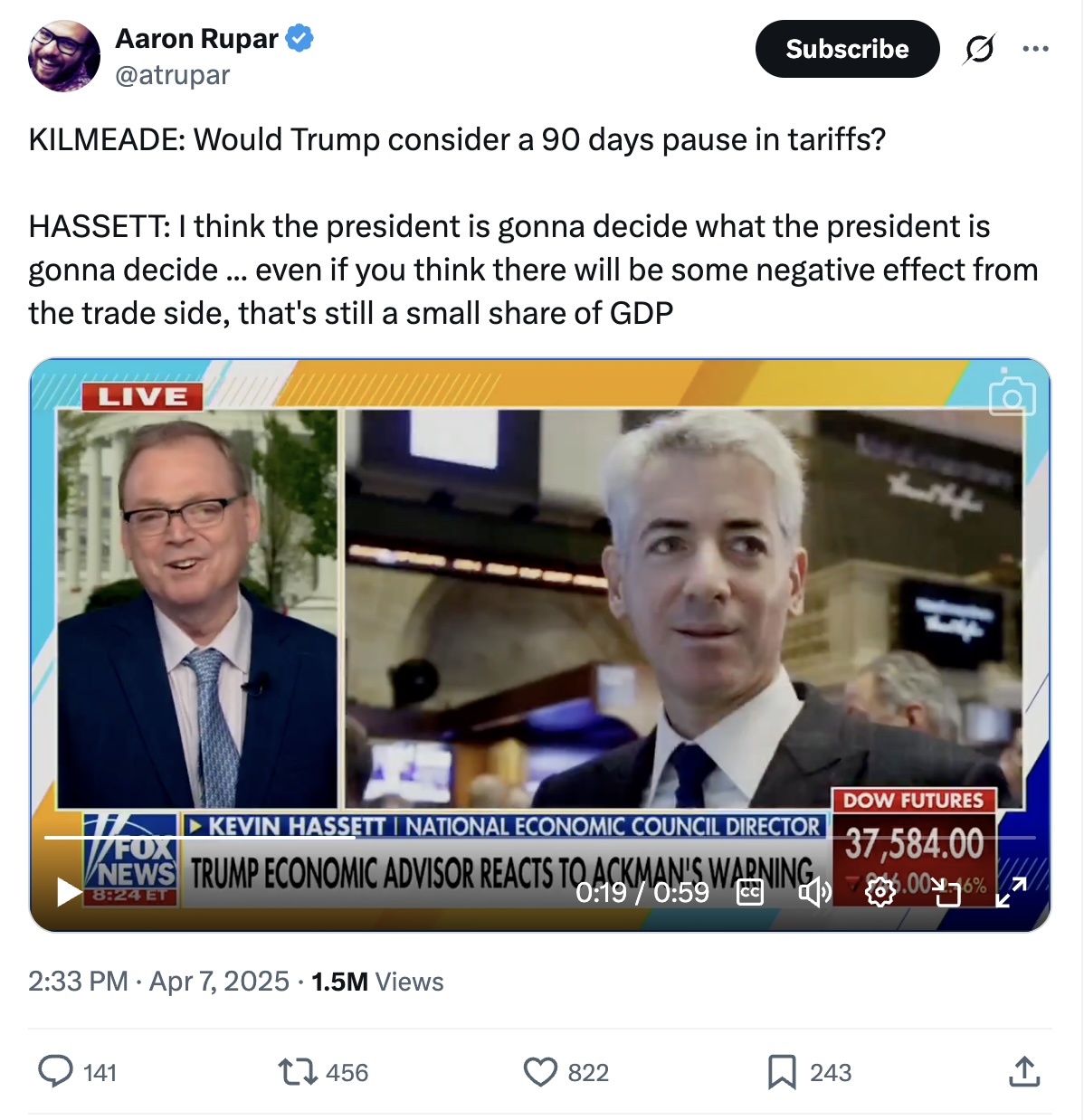This screenshot has height=1120, width=1084.
Task: Click the Subscribe button
Action: (x=847, y=49)
